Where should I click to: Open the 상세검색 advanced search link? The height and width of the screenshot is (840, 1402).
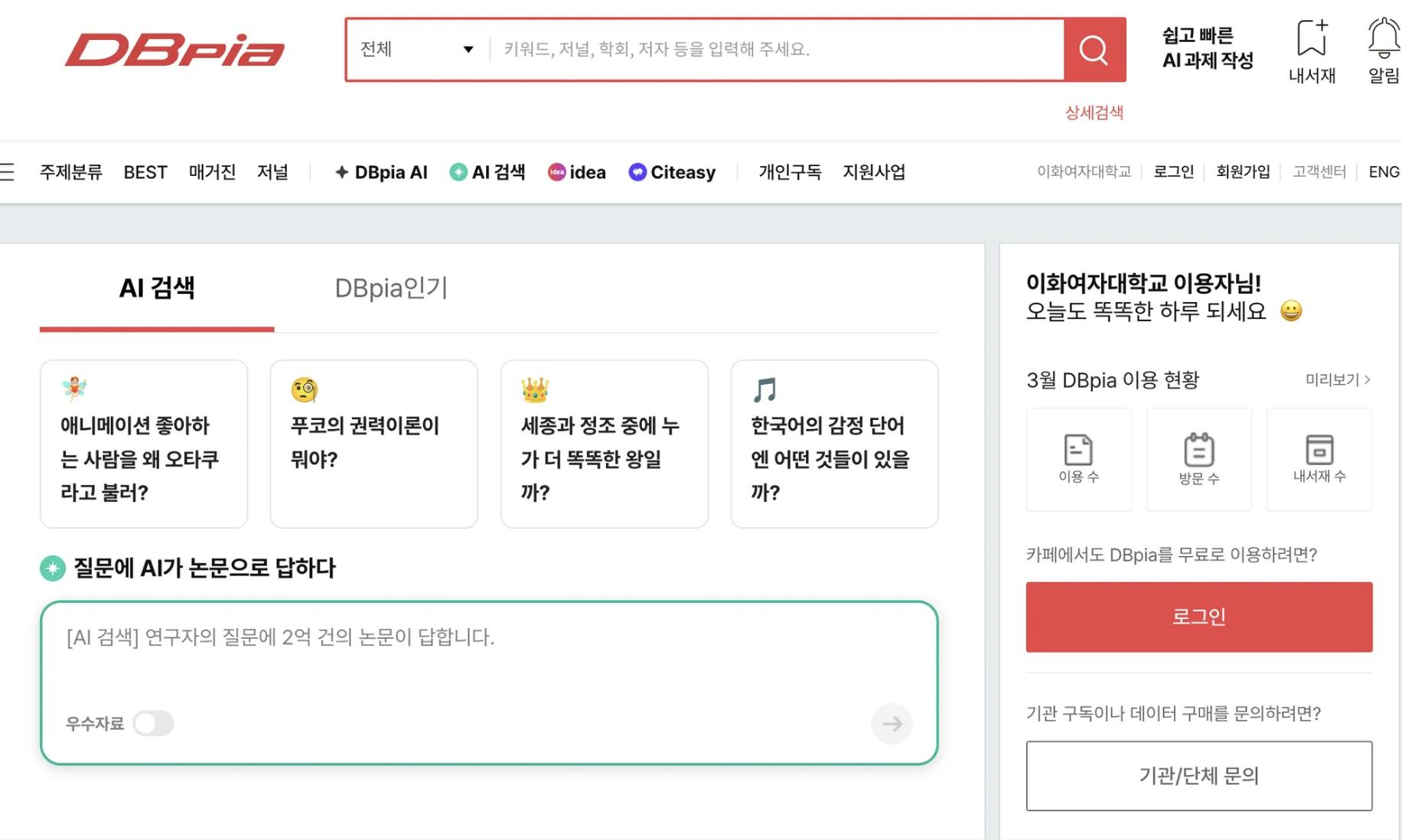click(1094, 112)
